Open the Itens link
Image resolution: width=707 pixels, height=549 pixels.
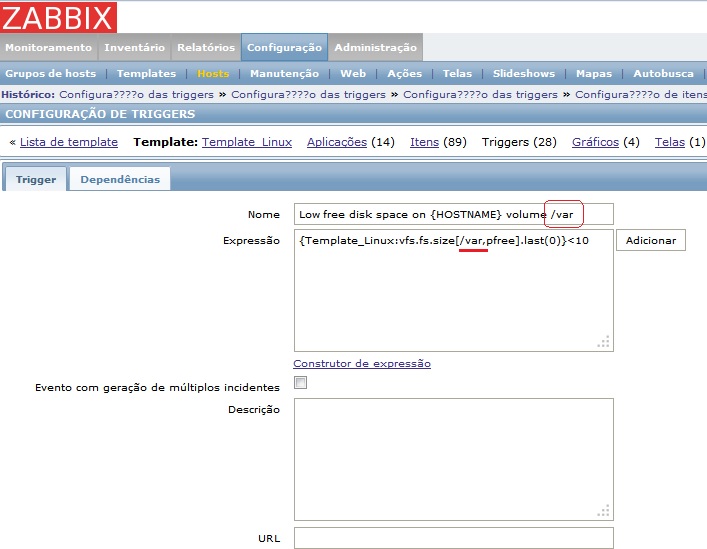(424, 142)
